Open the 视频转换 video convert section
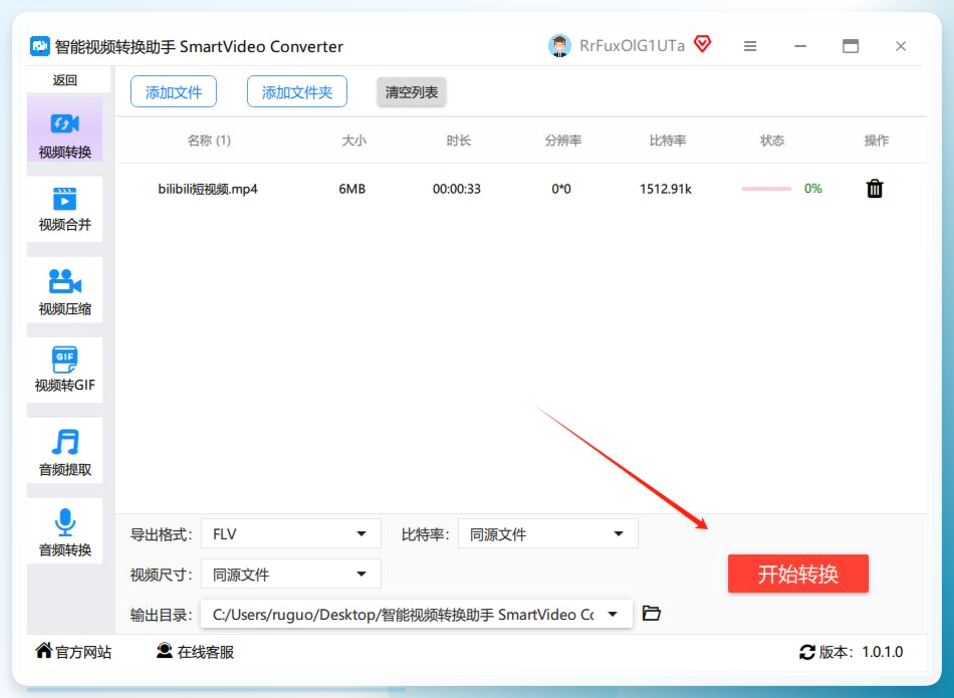The width and height of the screenshot is (954, 698). point(64,129)
